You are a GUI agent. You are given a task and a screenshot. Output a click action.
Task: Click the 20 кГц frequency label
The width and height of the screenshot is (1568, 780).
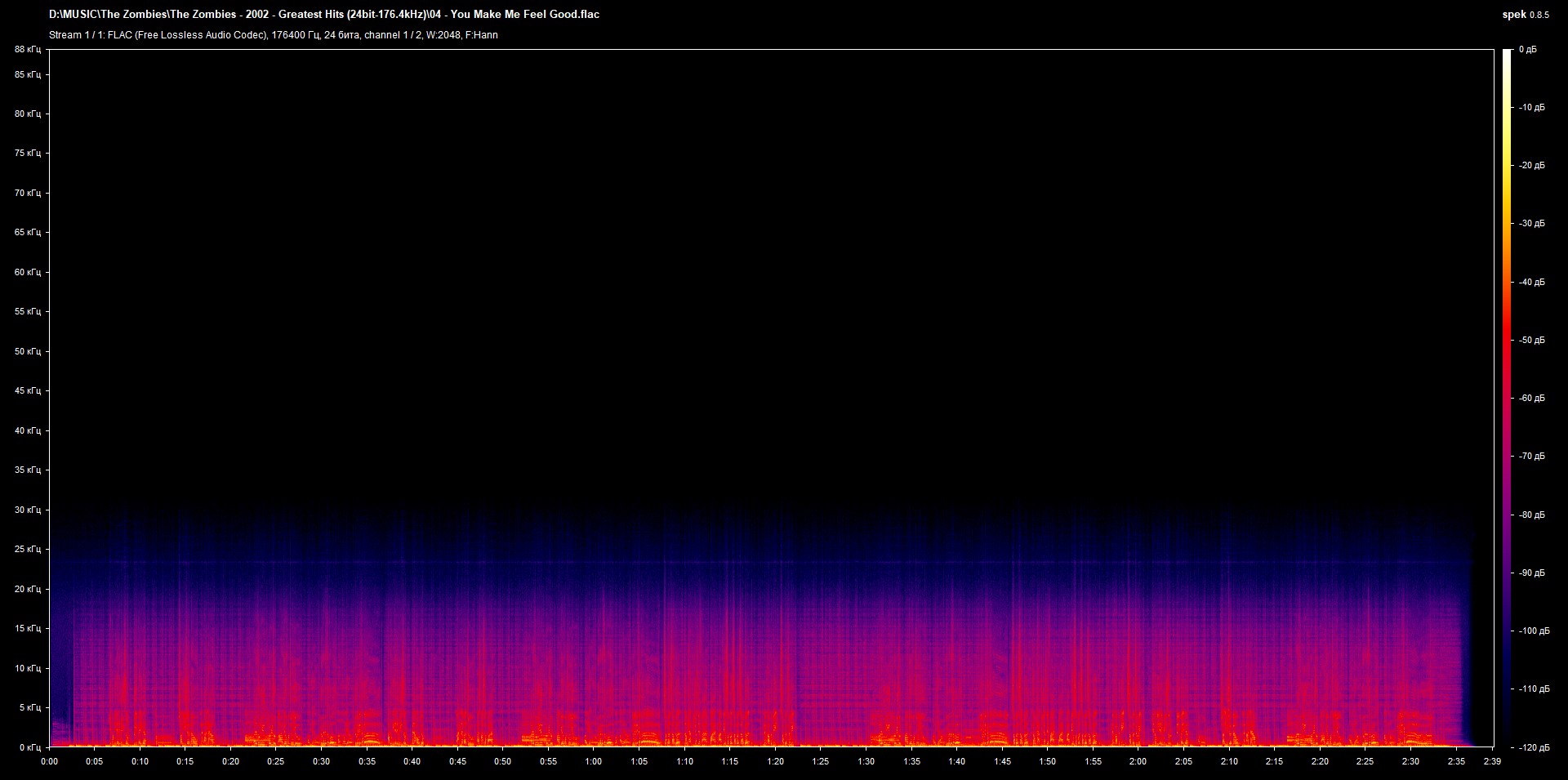click(28, 589)
